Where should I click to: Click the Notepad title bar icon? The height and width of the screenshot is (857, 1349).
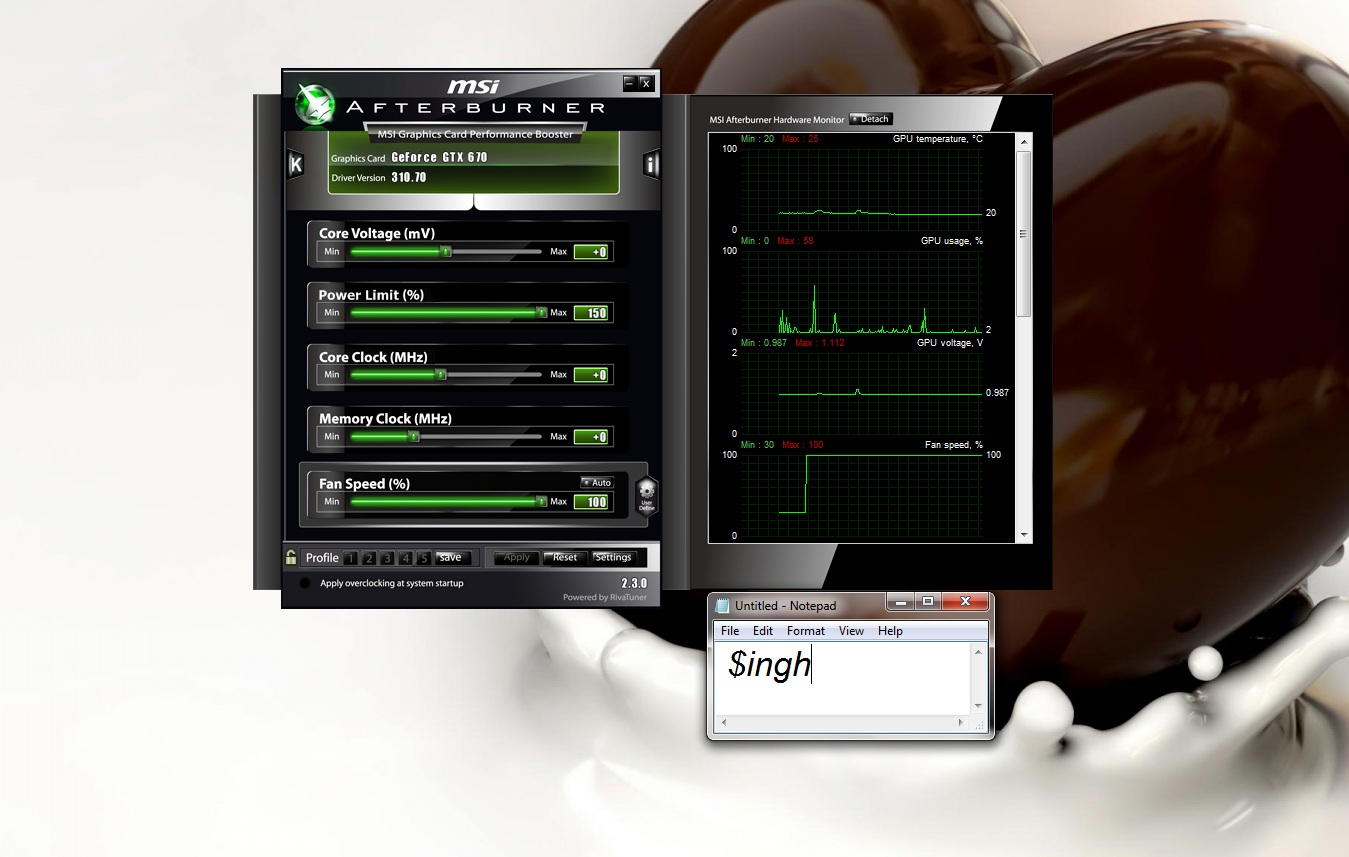pyautogui.click(x=722, y=605)
